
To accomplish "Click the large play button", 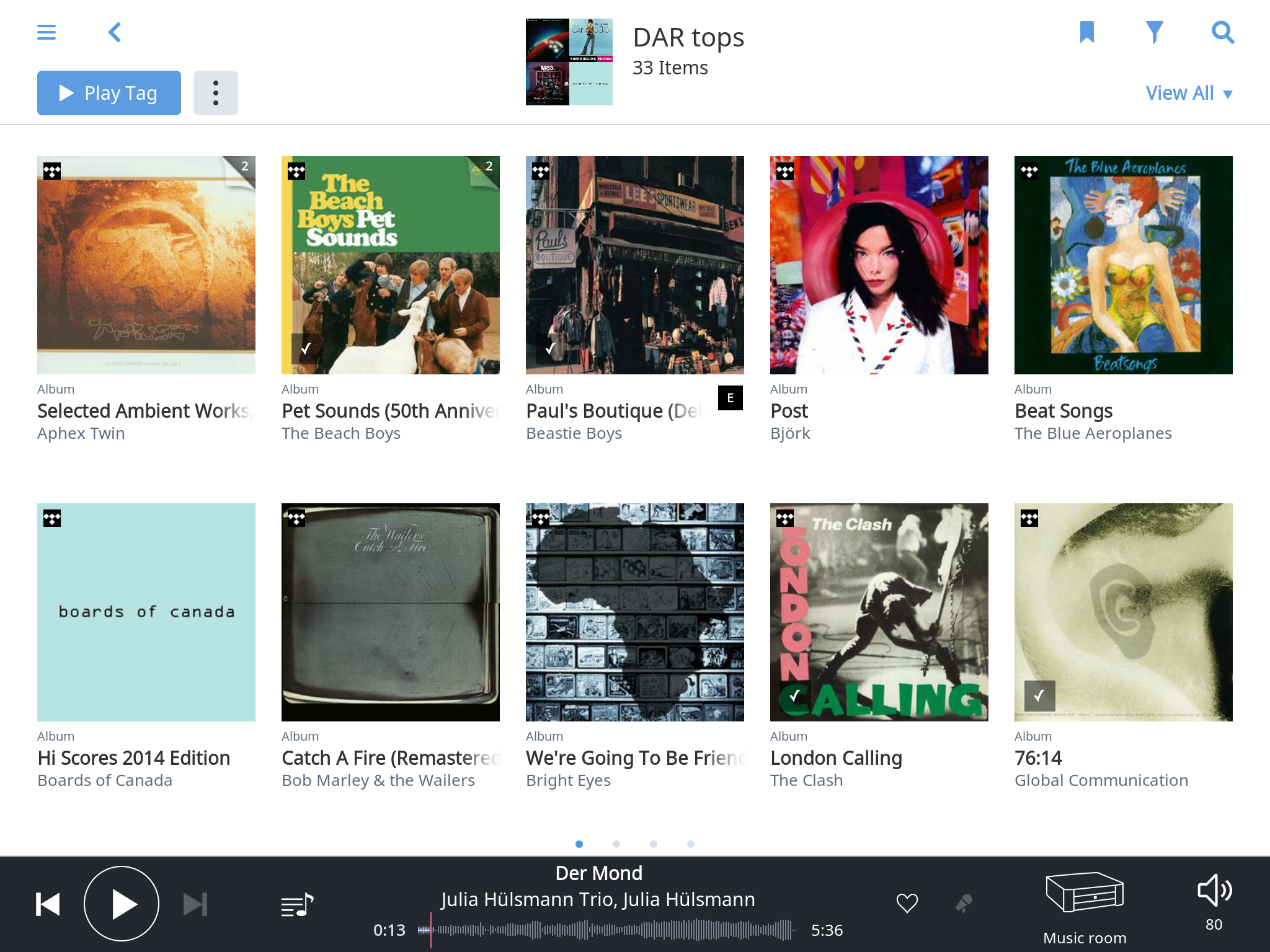I will 122,904.
